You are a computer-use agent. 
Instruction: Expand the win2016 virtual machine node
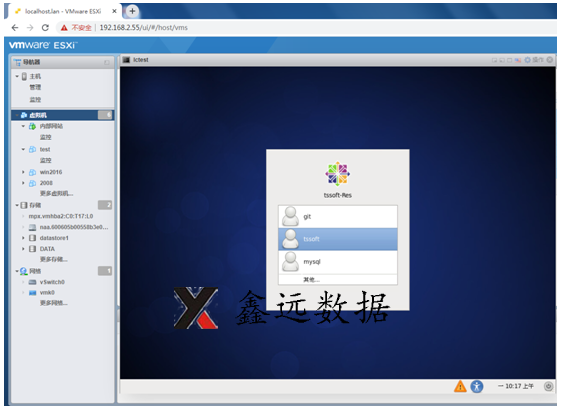(23, 172)
